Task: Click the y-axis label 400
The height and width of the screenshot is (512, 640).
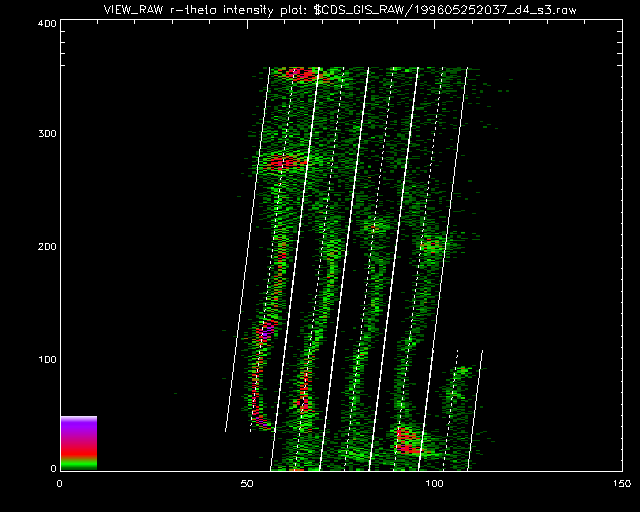Action: (47, 23)
